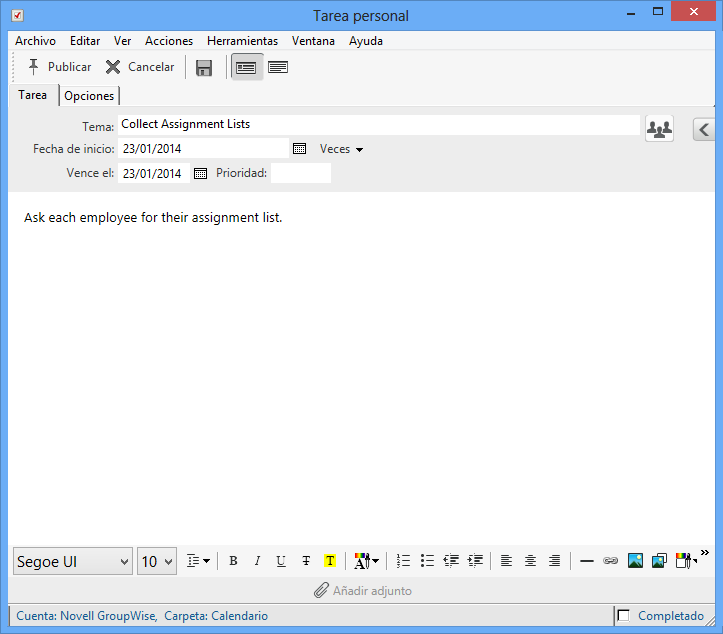The image size is (723, 634).
Task: Insert a picture
Action: [635, 561]
